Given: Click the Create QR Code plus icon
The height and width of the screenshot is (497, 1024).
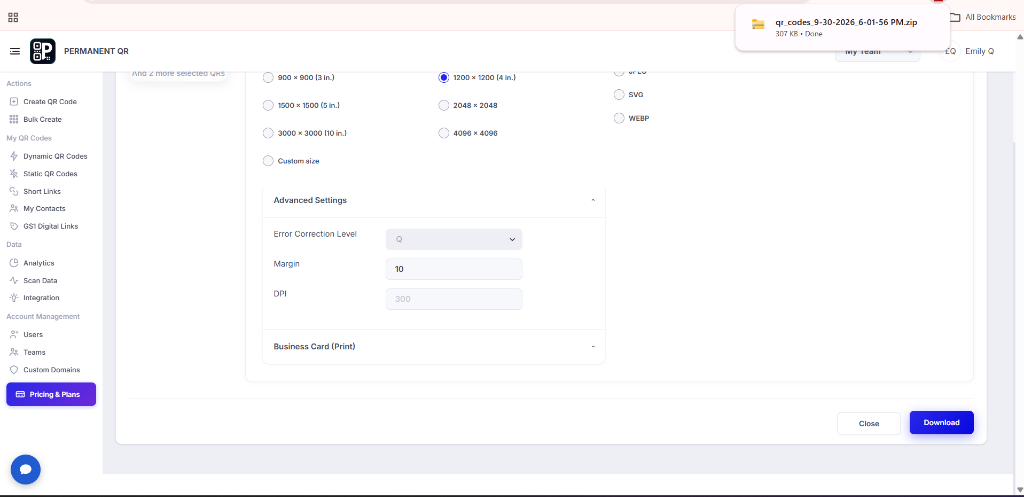Looking at the screenshot, I should pos(14,102).
